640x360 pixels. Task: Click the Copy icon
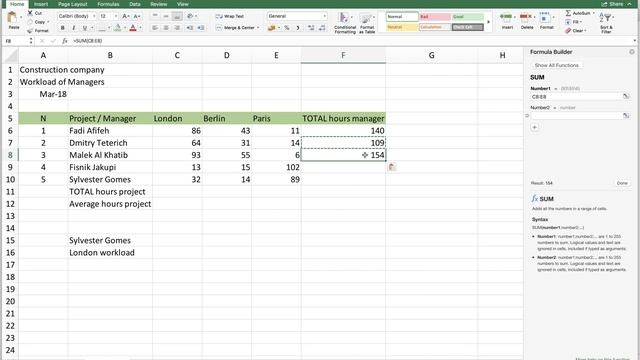click(30, 22)
